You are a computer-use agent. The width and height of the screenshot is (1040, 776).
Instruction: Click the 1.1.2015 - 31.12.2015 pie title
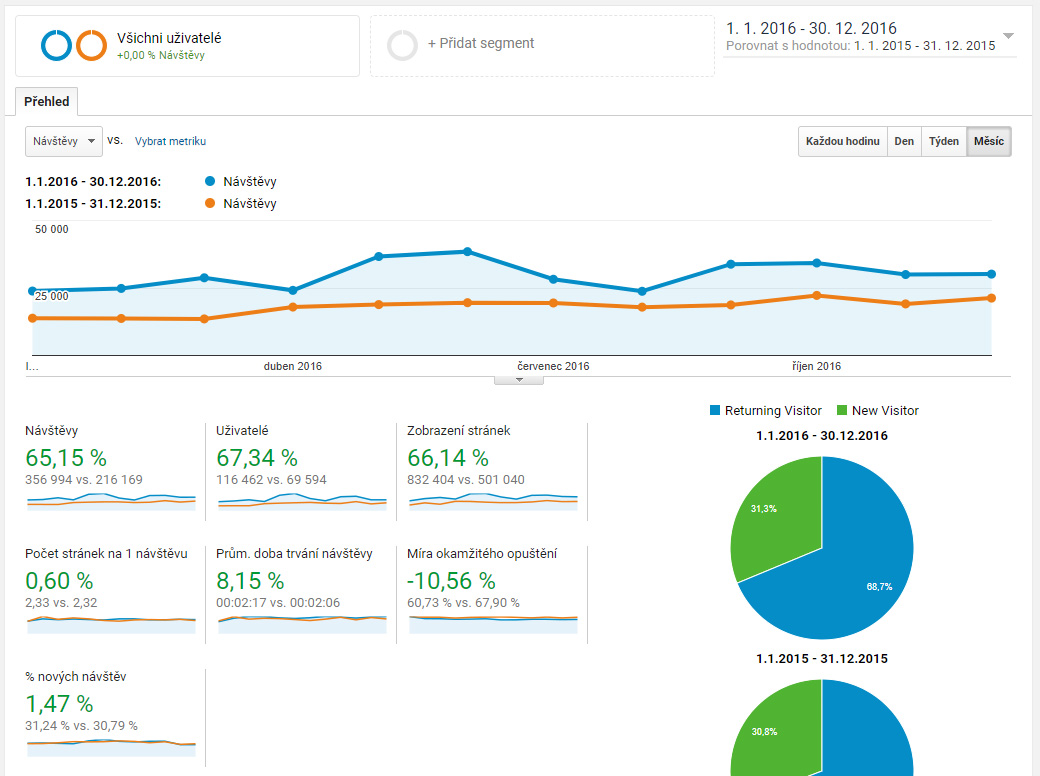pos(822,659)
